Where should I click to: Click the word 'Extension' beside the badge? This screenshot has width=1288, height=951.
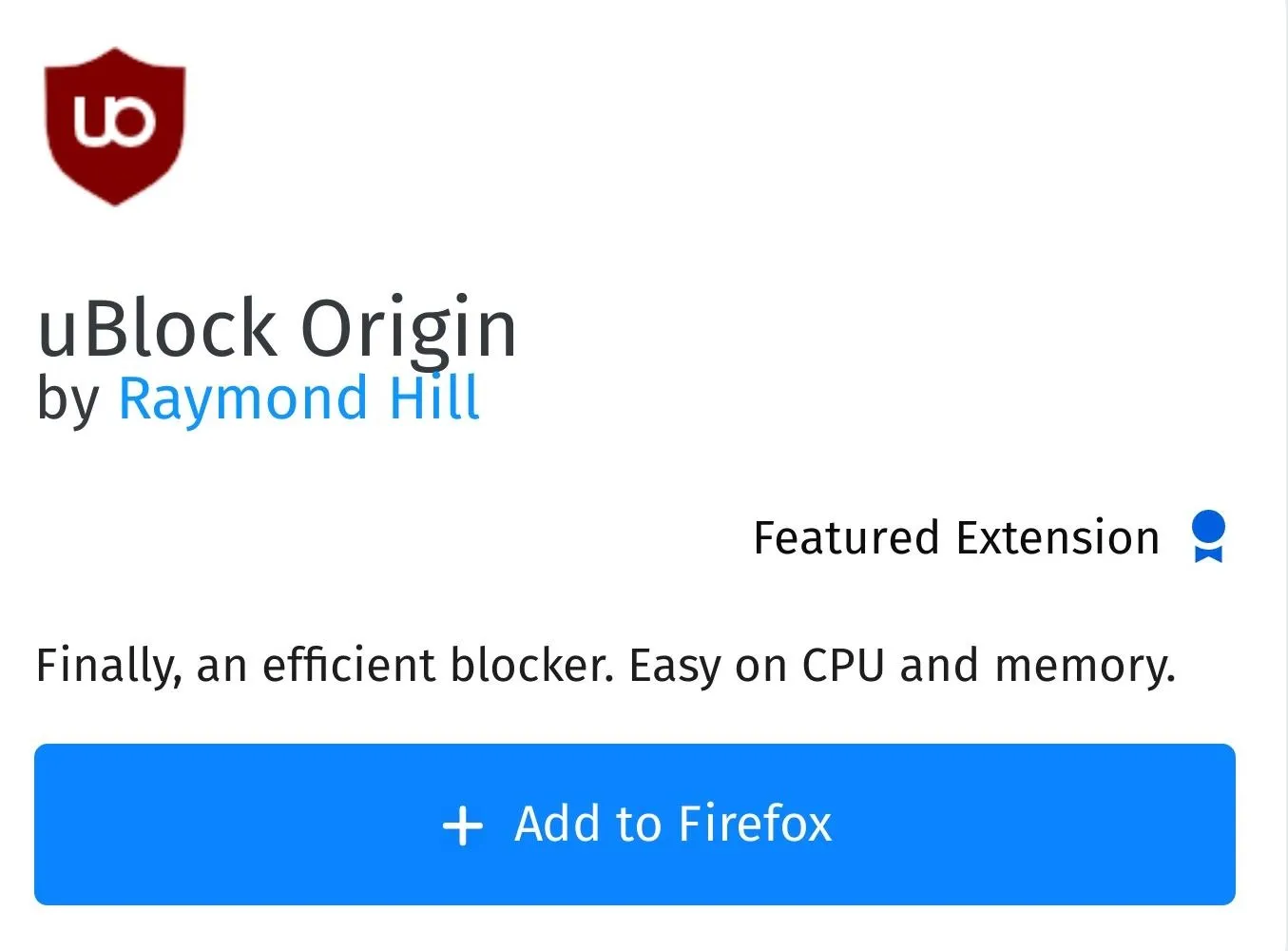point(1058,538)
